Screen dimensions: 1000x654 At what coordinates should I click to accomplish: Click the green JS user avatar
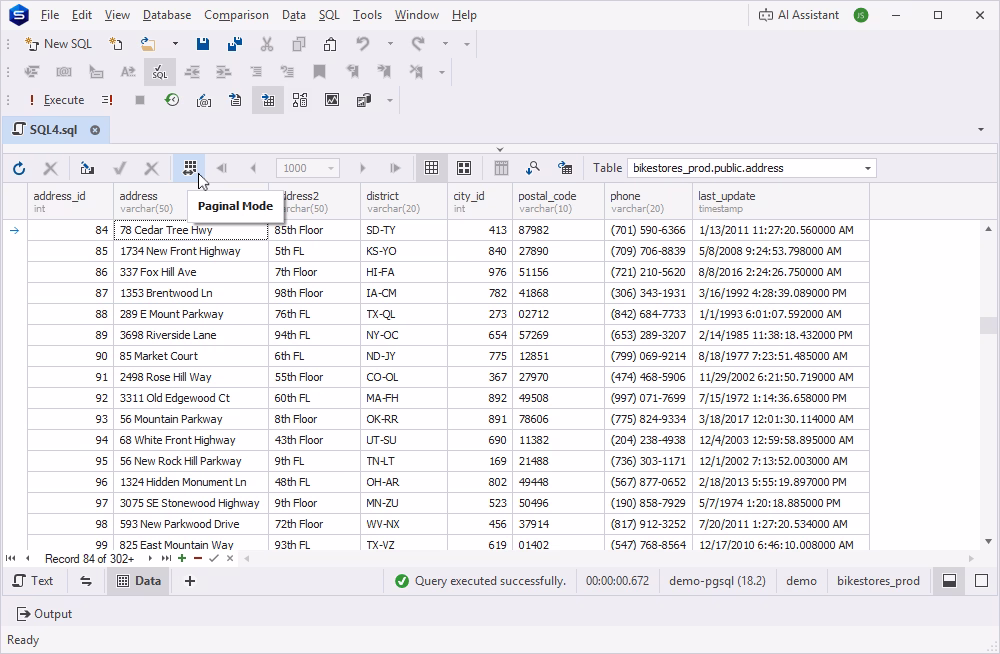point(861,15)
